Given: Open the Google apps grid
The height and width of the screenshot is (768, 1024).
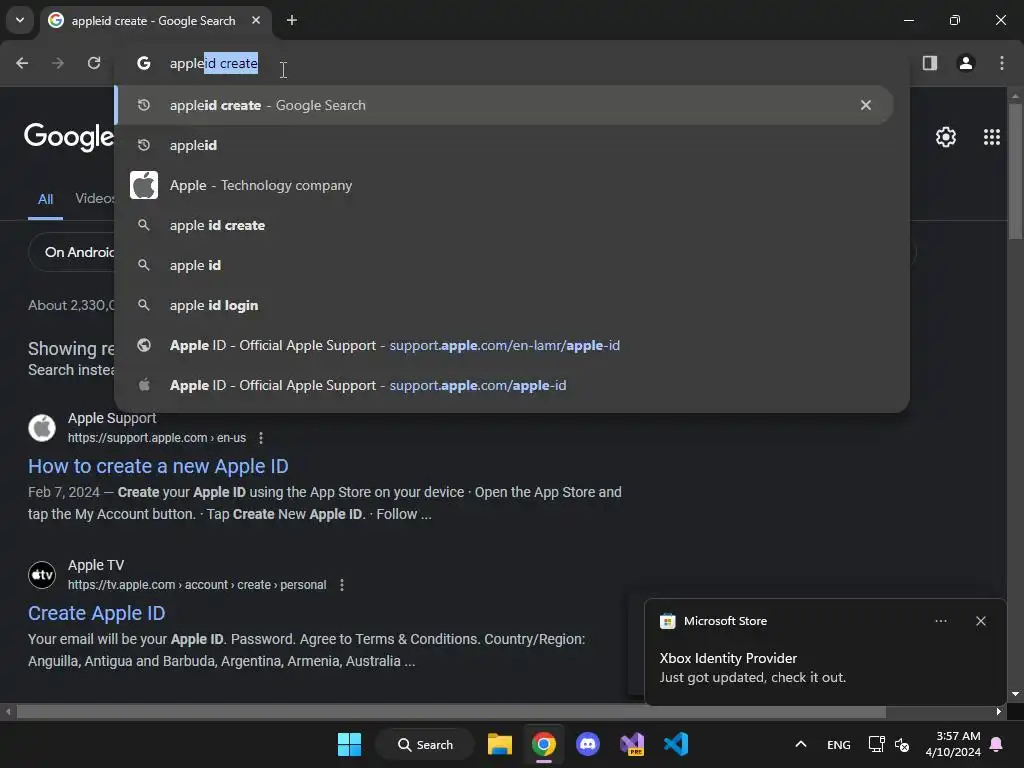Looking at the screenshot, I should [x=991, y=137].
